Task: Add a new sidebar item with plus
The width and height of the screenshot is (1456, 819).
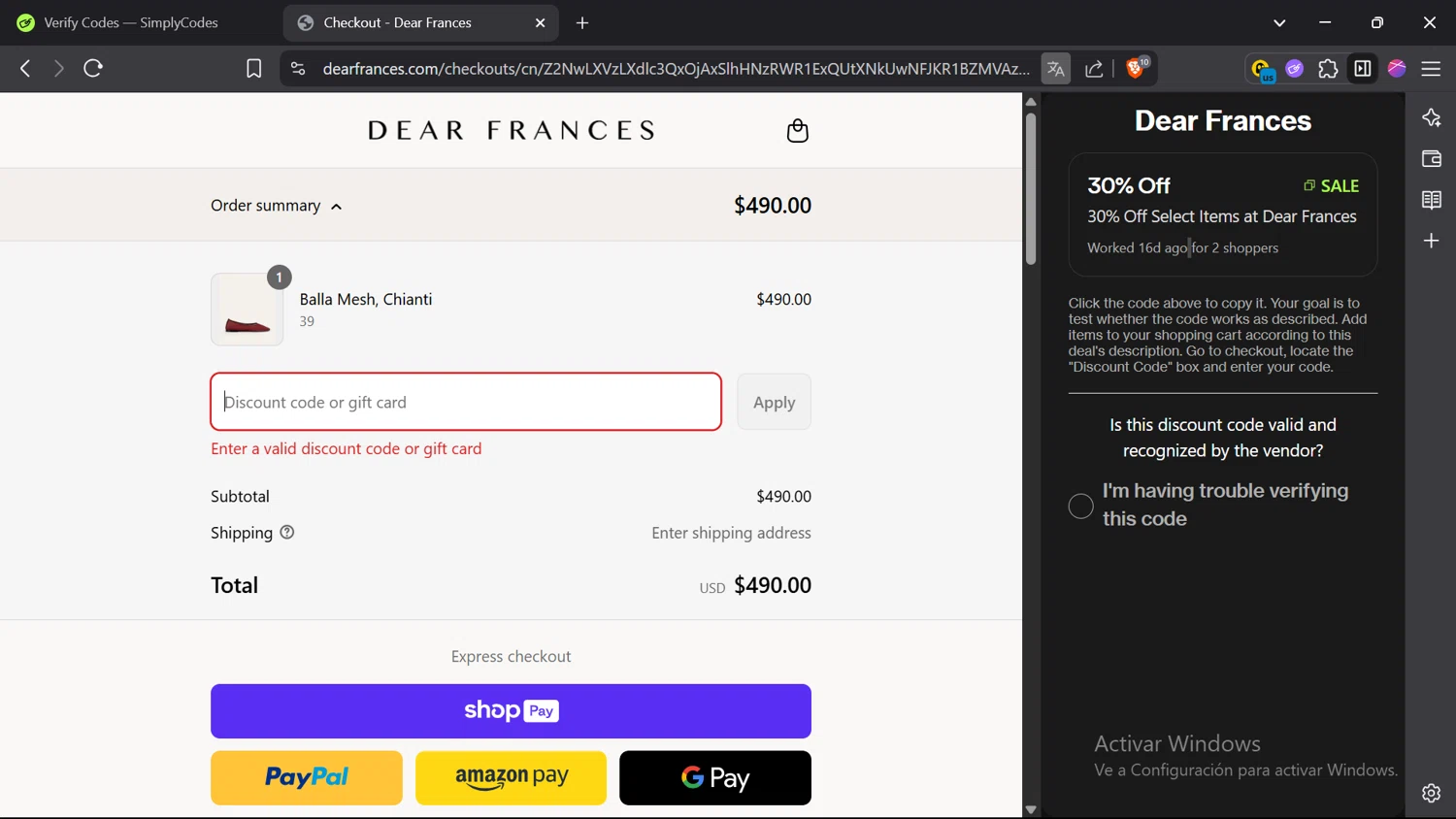Action: [x=1431, y=241]
